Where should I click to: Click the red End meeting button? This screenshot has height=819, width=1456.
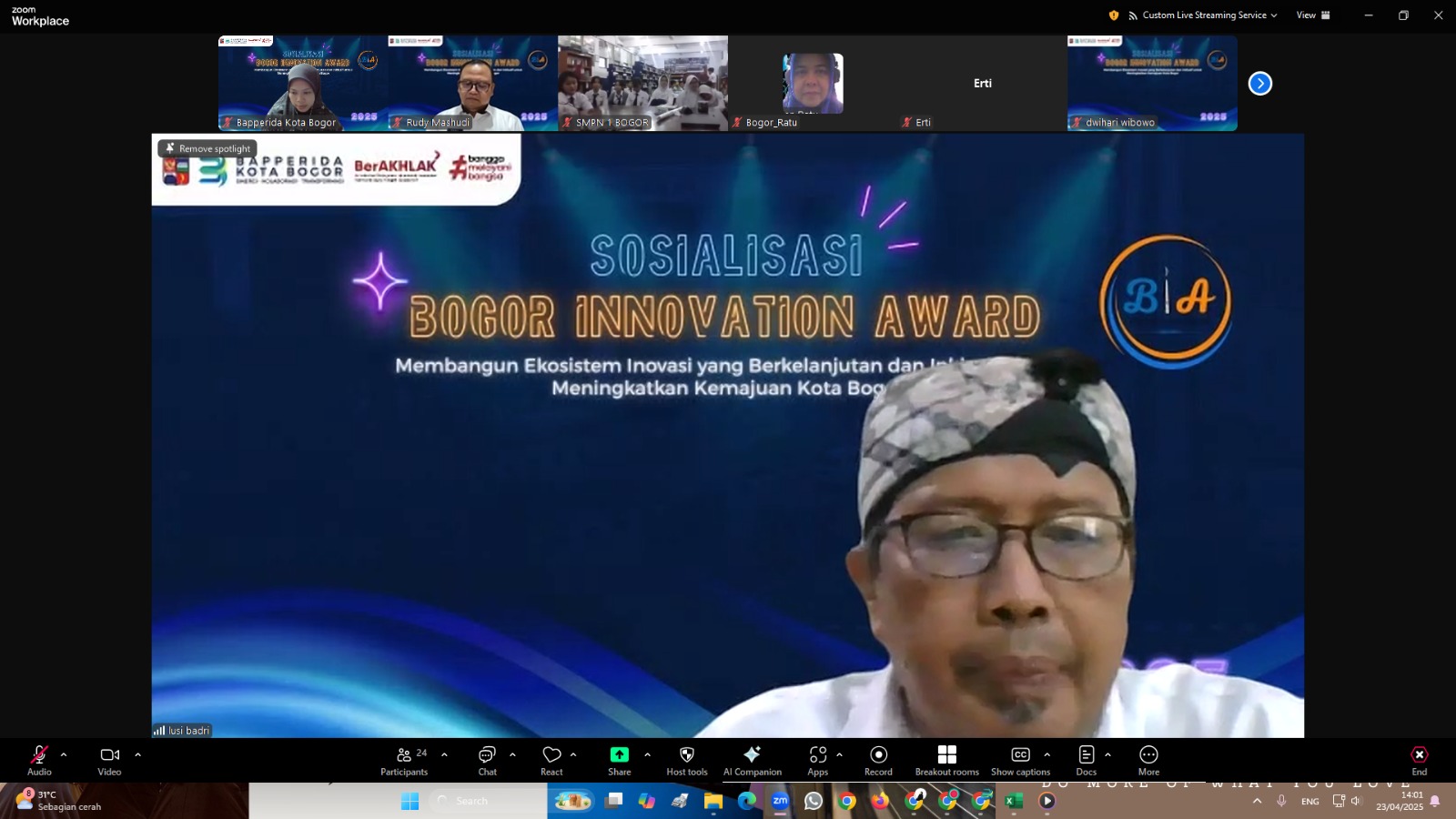pyautogui.click(x=1420, y=761)
